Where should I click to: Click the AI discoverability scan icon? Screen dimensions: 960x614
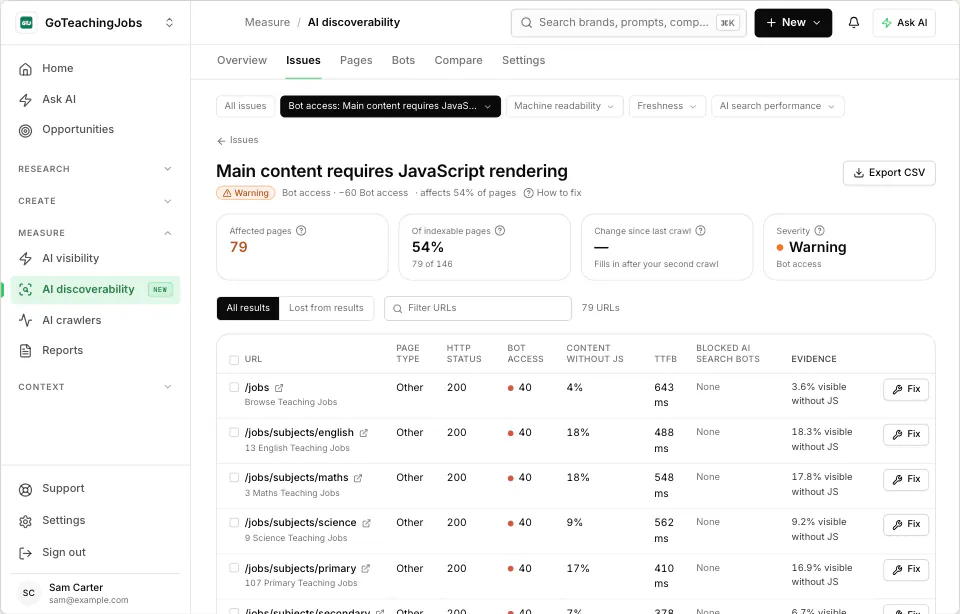[x=25, y=290]
